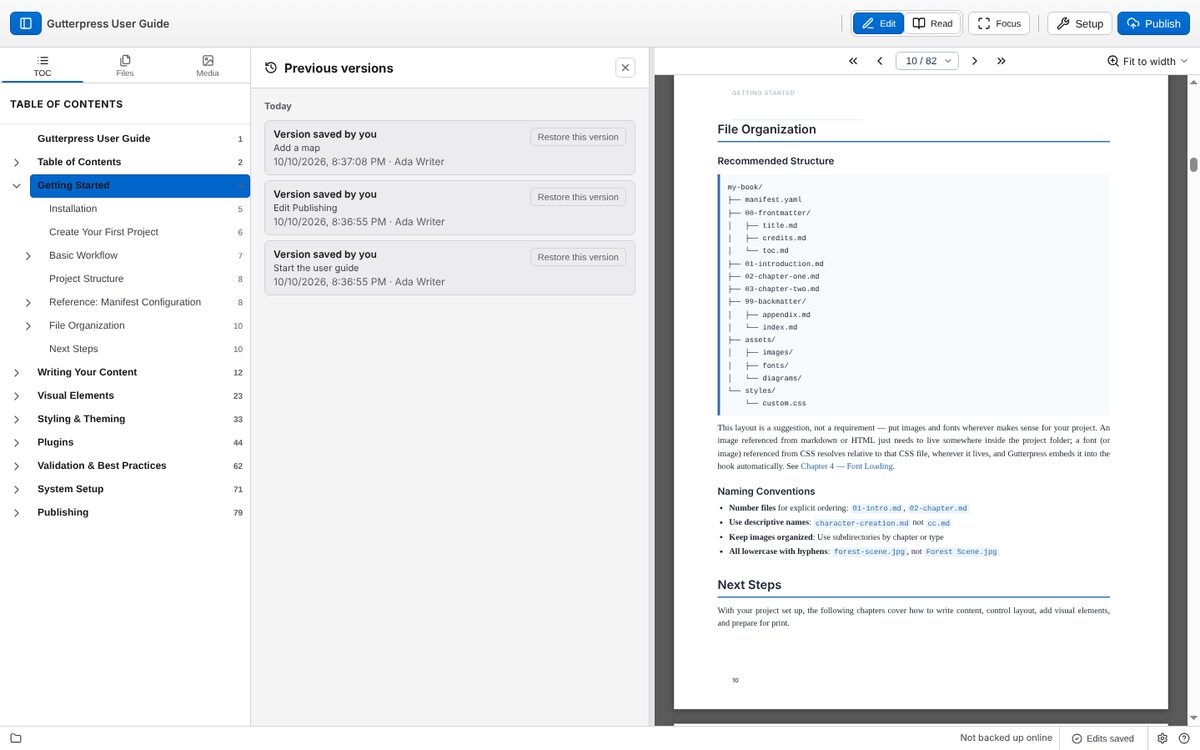The width and height of the screenshot is (1200, 750).
Task: Close the Previous versions panel
Action: pyautogui.click(x=626, y=68)
